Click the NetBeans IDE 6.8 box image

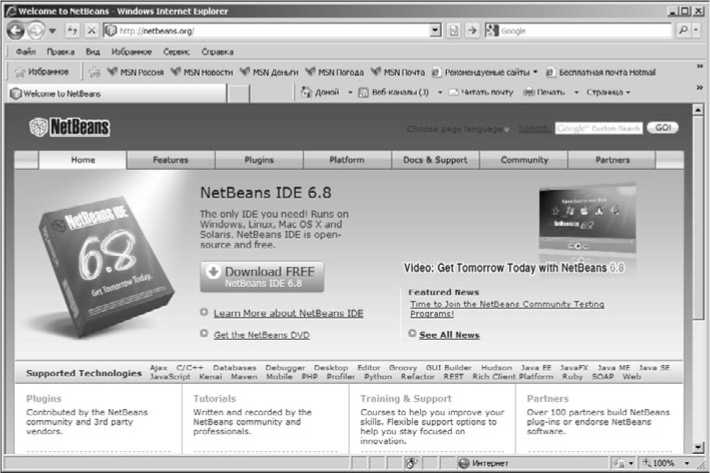[106, 268]
